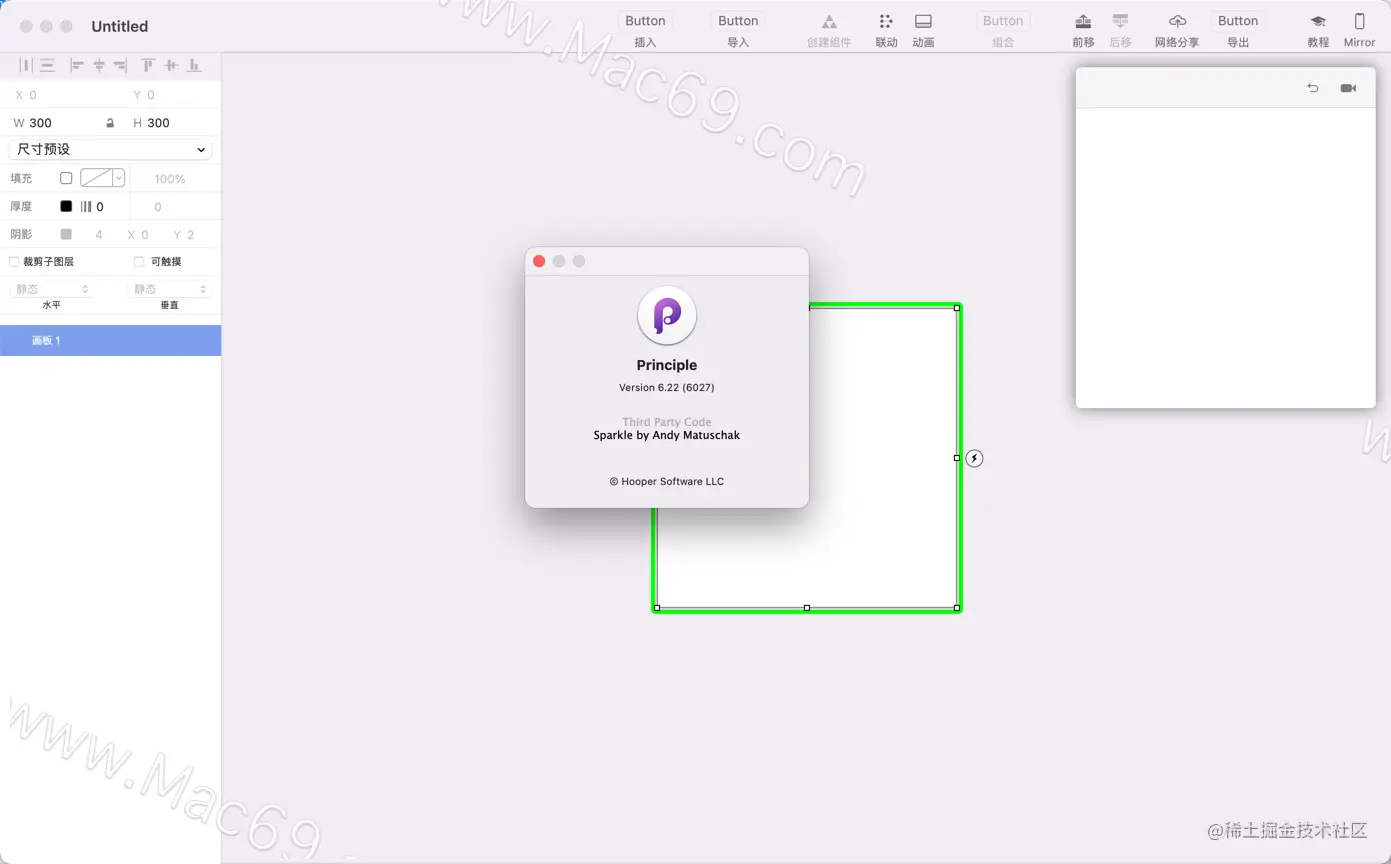Align selected layers to top edges

148,65
